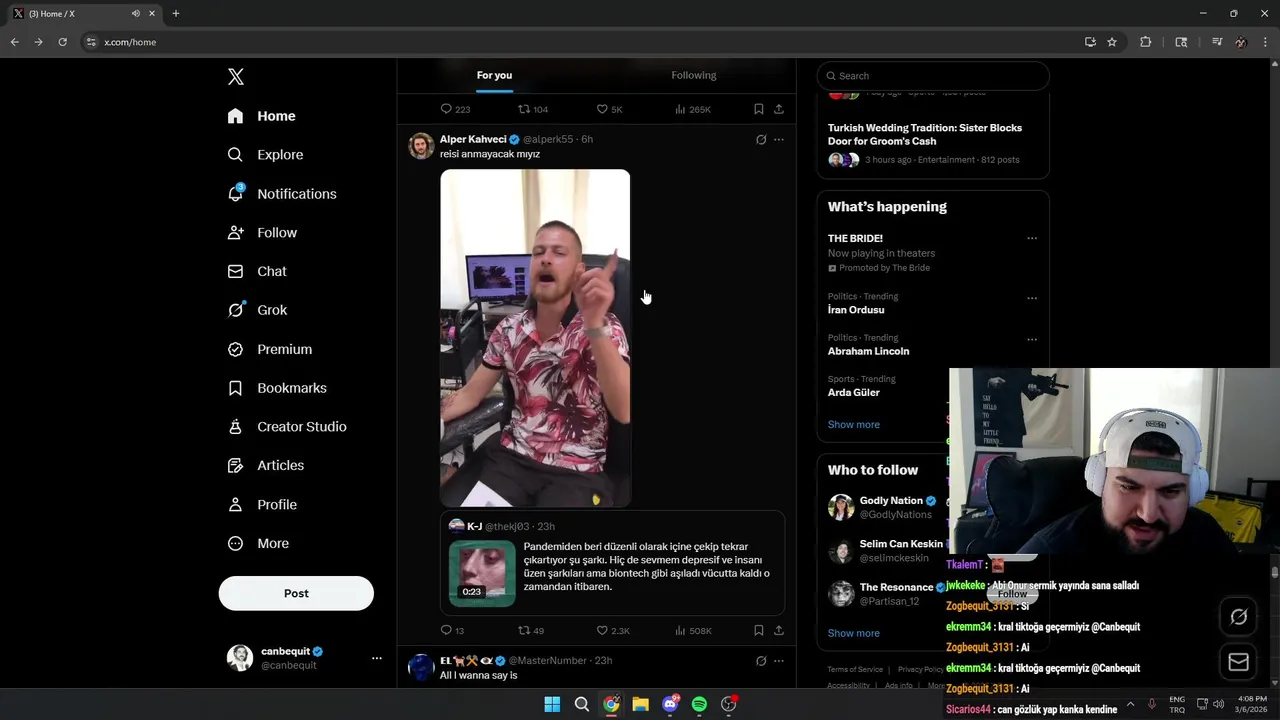Switch to the Following tab
Image resolution: width=1280 pixels, height=720 pixels.
tap(694, 75)
